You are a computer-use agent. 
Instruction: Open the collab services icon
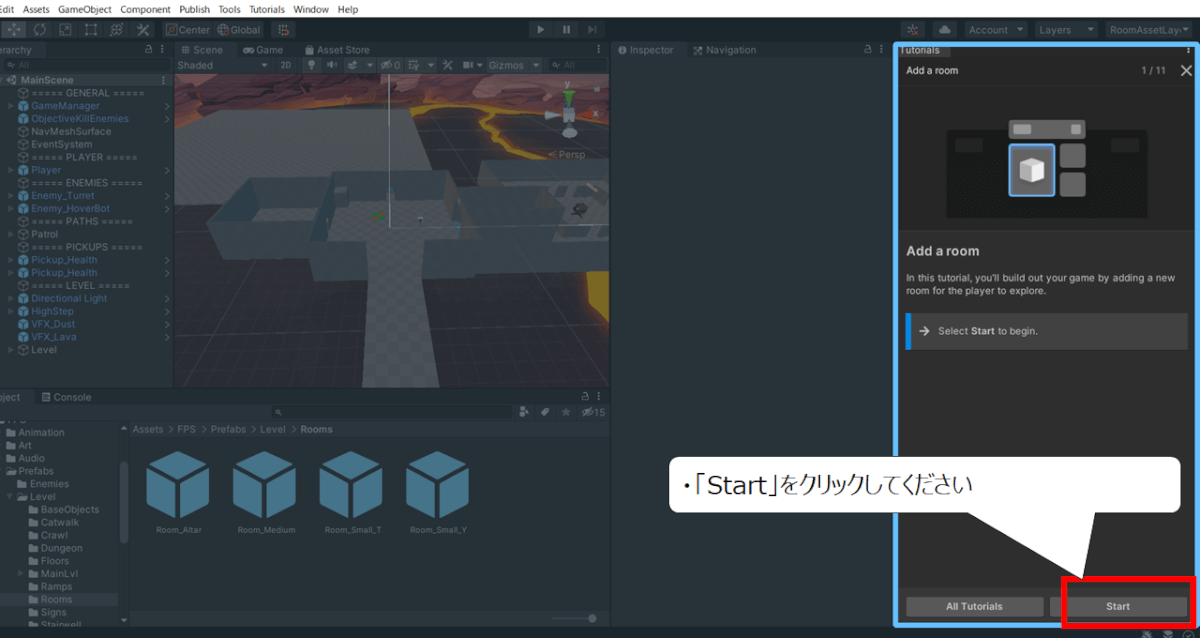coord(913,30)
